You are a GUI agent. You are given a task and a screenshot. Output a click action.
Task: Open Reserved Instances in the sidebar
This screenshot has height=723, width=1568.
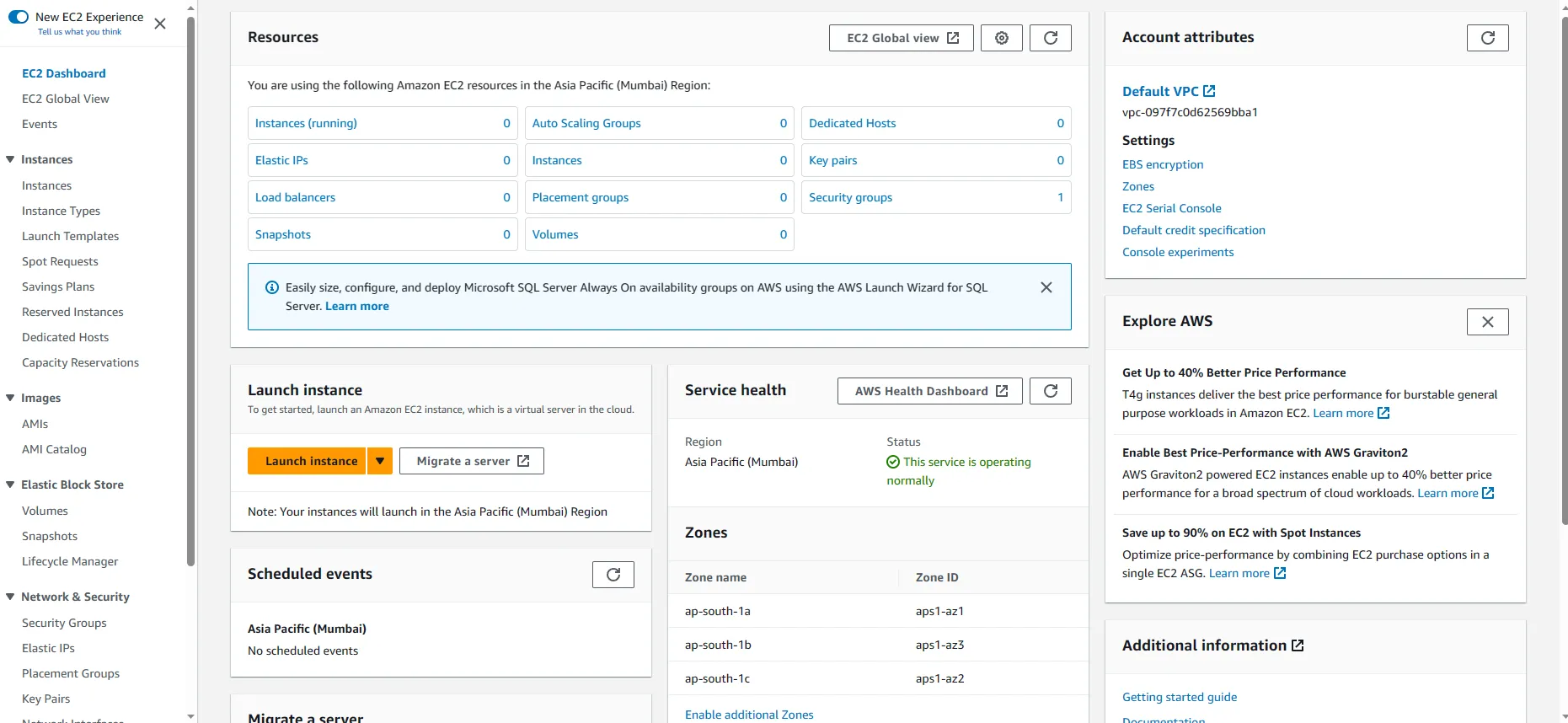pyautogui.click(x=72, y=312)
